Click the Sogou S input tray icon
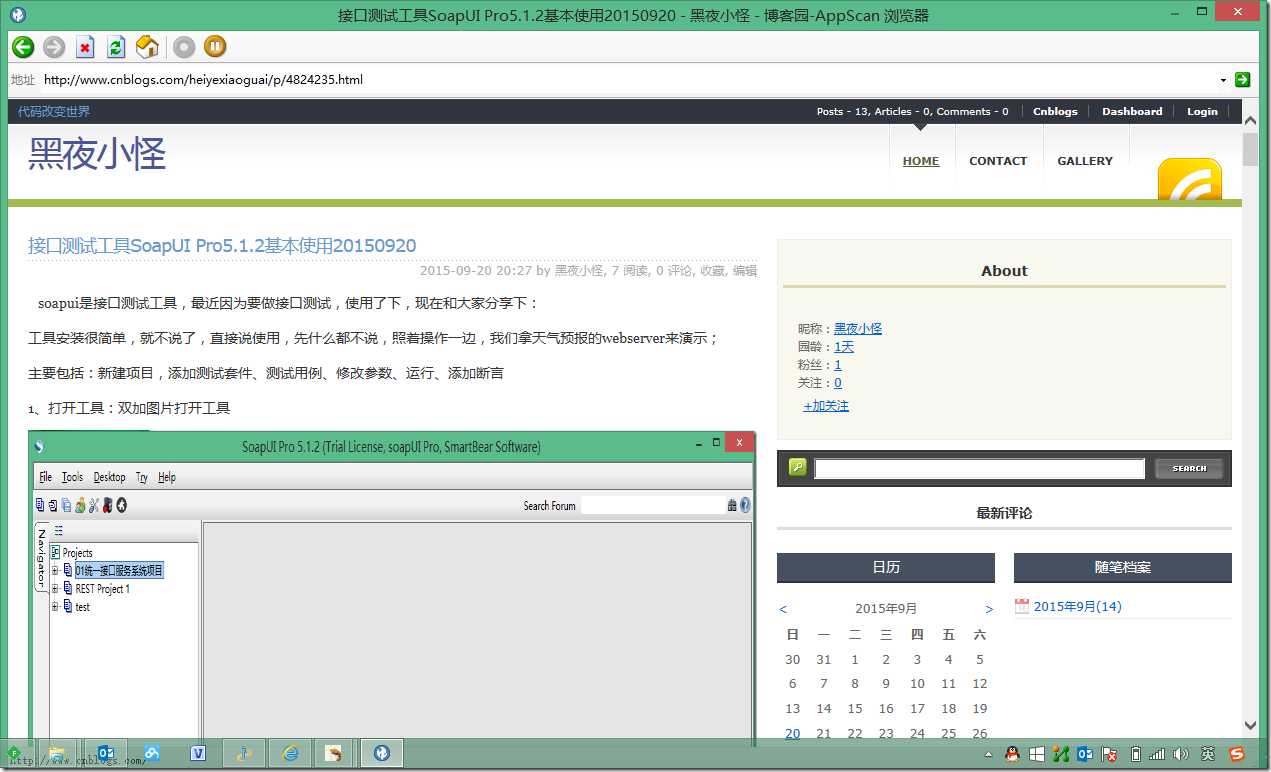The width and height of the screenshot is (1271, 772). [1237, 754]
